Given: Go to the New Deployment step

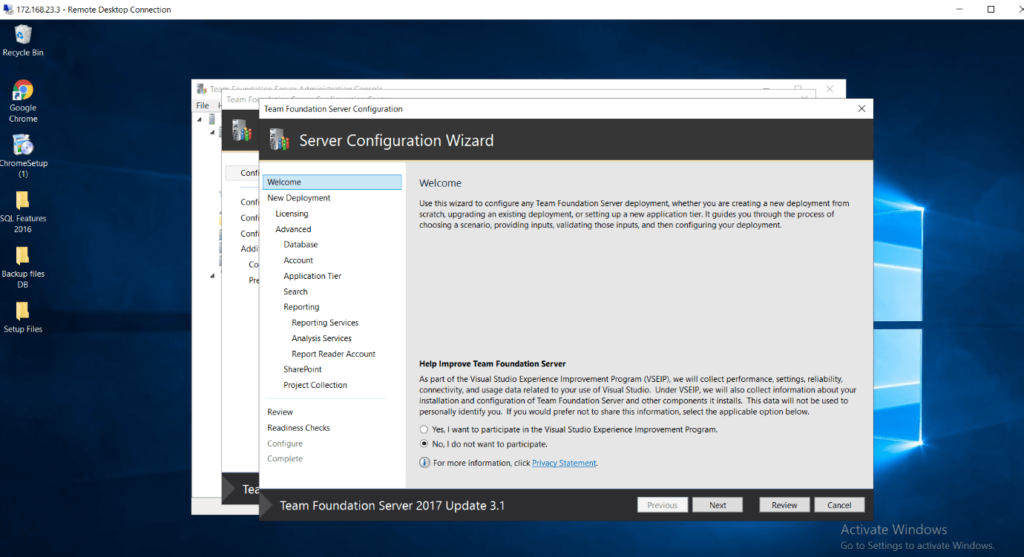Looking at the screenshot, I should 298,198.
